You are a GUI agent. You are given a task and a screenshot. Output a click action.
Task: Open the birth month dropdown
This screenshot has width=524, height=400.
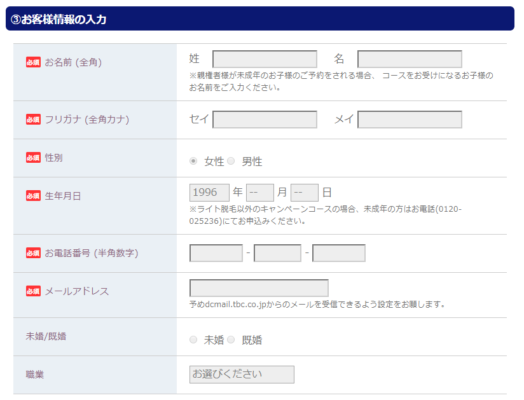260,192
